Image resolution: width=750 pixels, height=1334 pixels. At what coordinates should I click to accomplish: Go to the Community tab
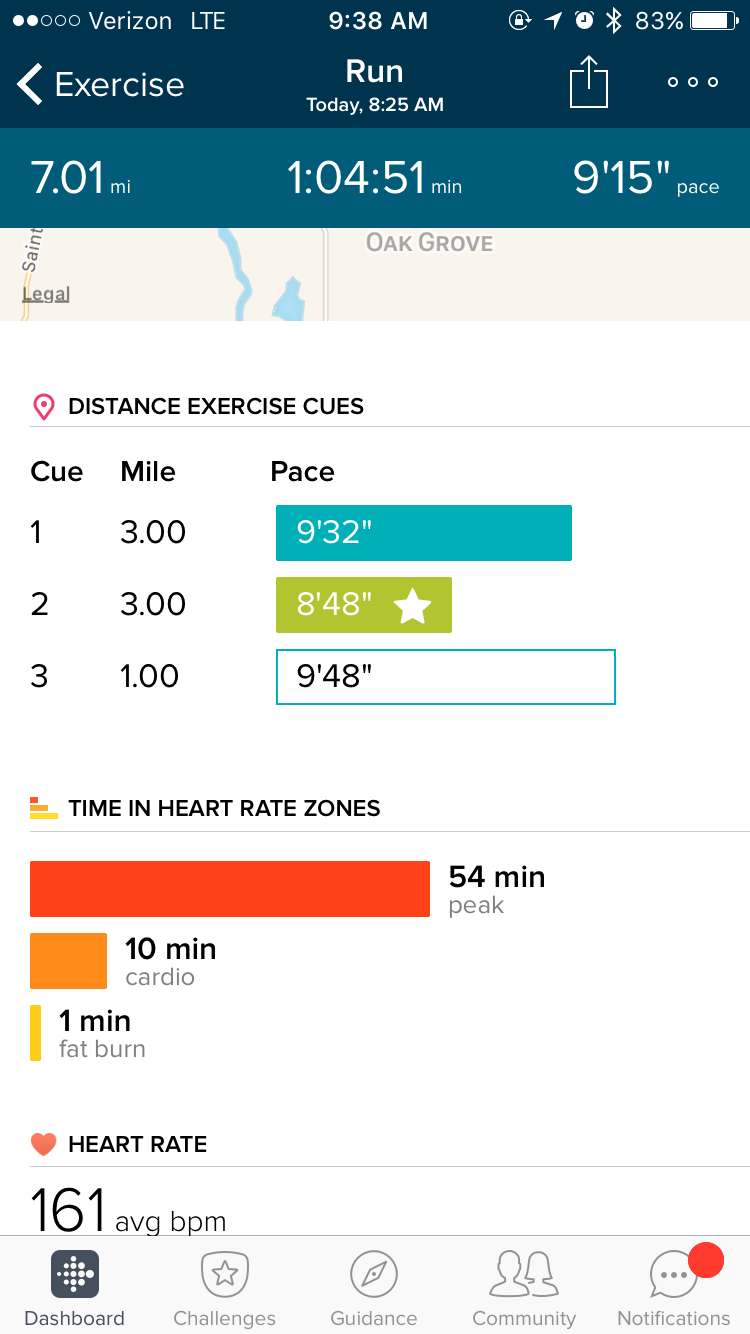click(x=524, y=1289)
